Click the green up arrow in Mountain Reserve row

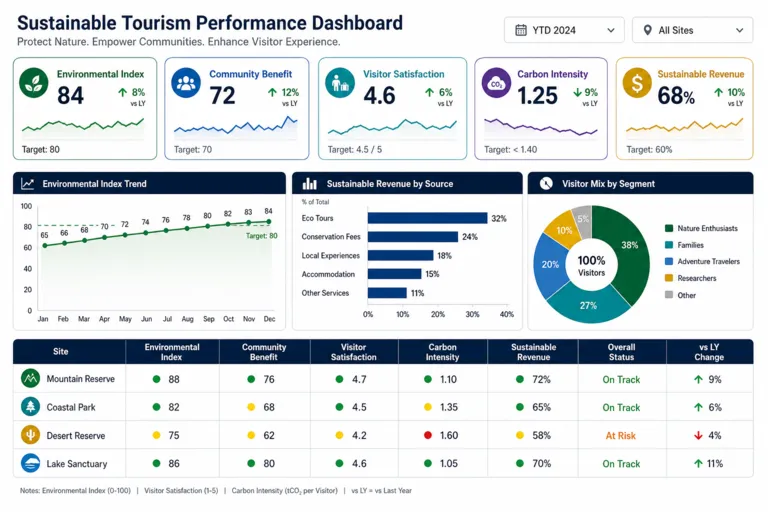tap(698, 379)
